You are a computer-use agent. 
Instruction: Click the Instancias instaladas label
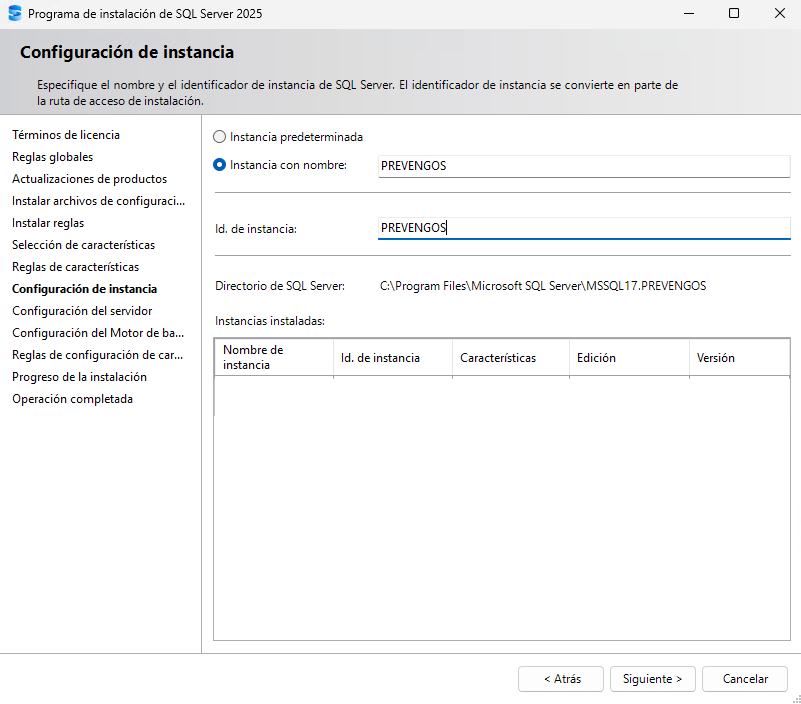coord(270,321)
